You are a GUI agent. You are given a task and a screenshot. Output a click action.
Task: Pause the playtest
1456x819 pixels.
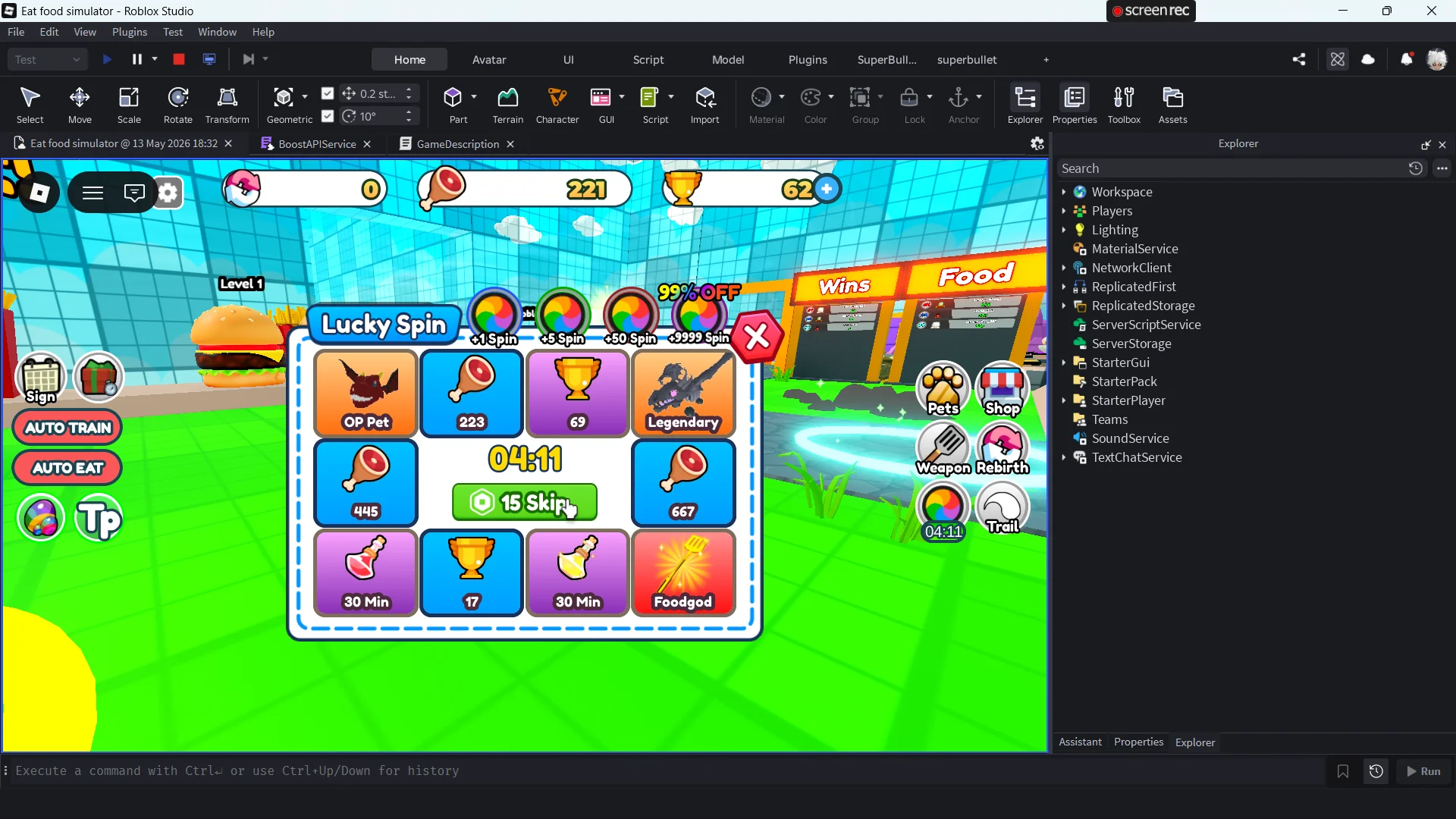tap(137, 59)
